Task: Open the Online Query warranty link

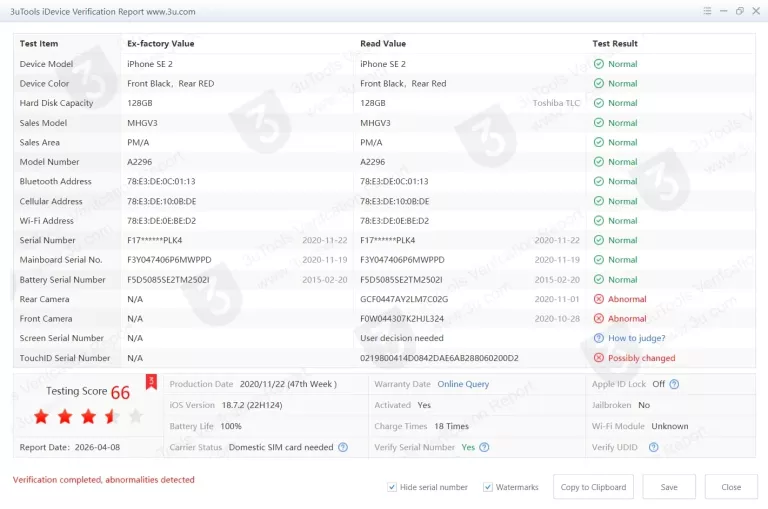Action: pos(463,384)
